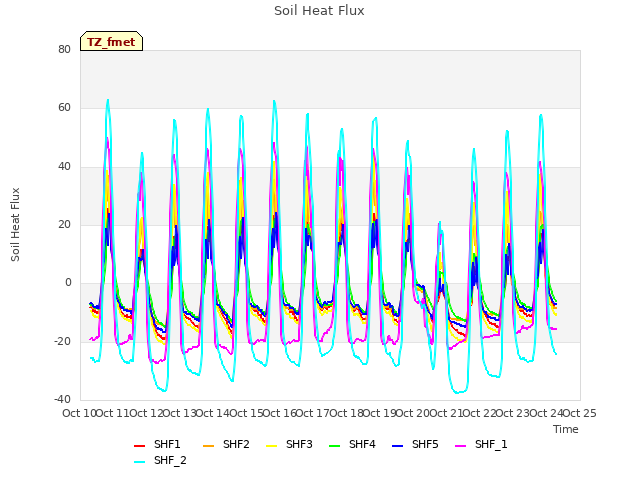Image resolution: width=640 pixels, height=480 pixels.
Task: Click the vertical Soil Heat Flux axis label
Action: click(15, 224)
